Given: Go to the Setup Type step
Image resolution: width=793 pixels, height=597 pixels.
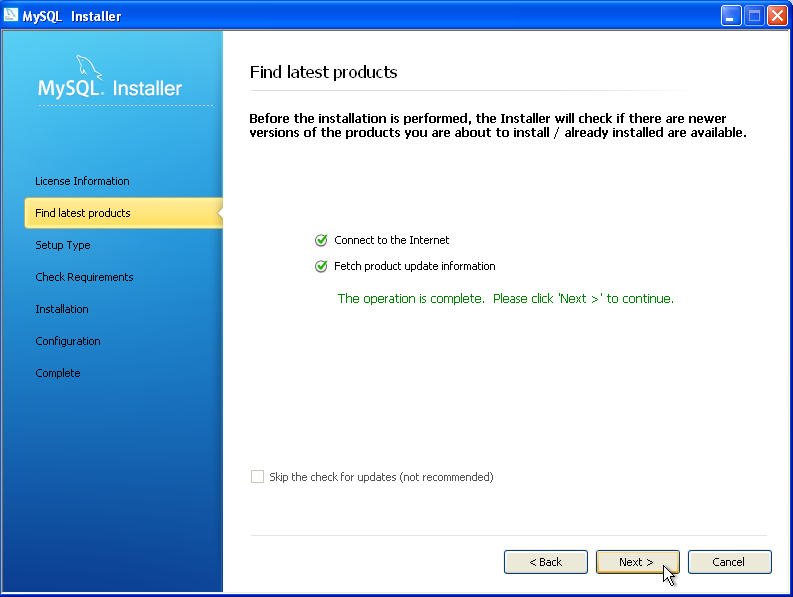Looking at the screenshot, I should [x=63, y=245].
